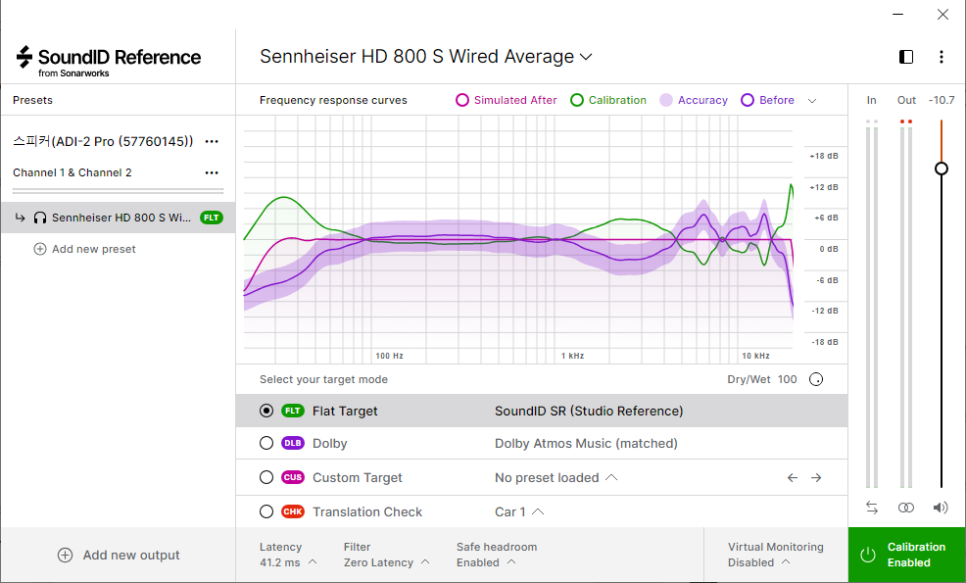Select the Translation Check radio button
The image size is (966, 583).
(x=266, y=512)
